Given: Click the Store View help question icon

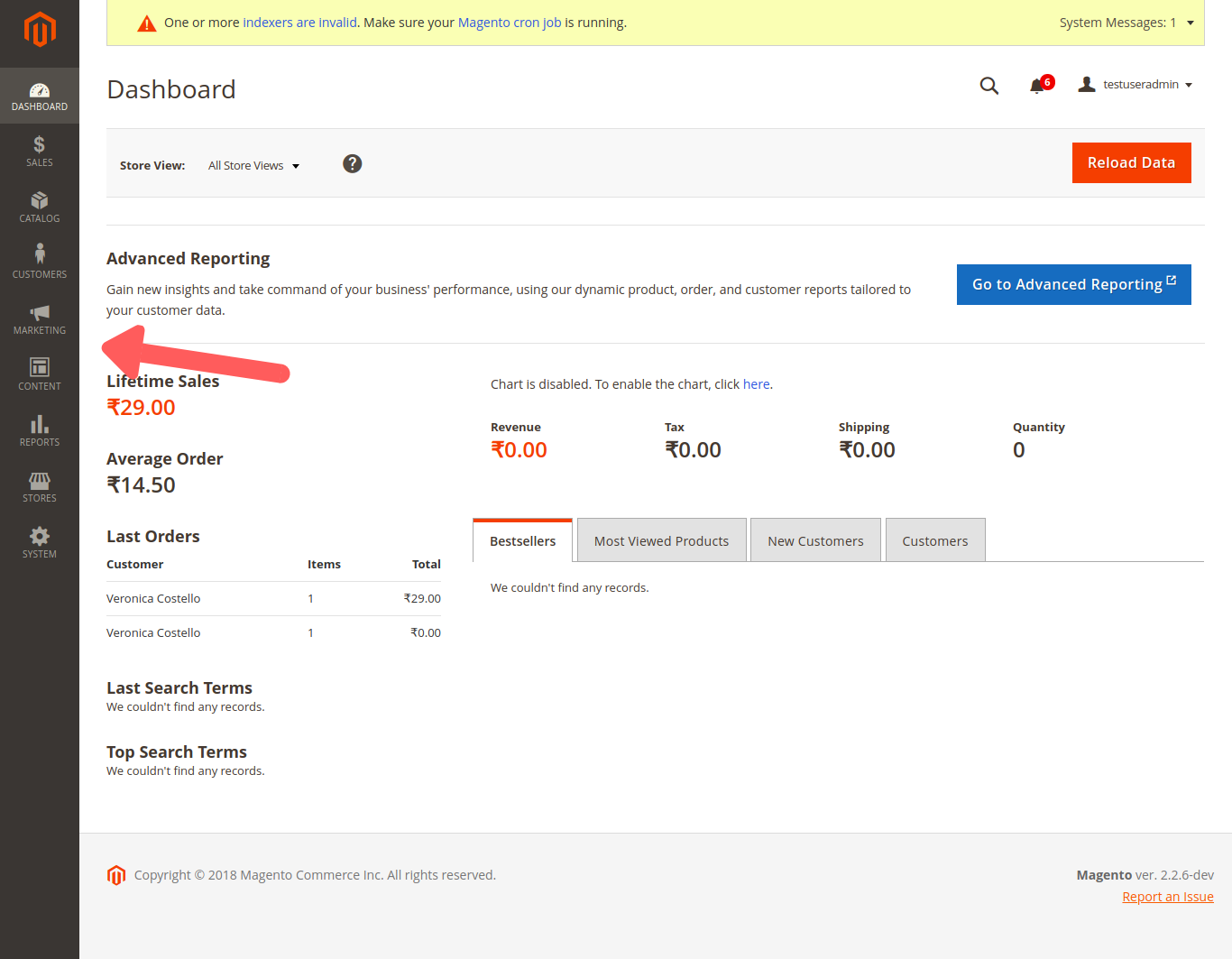Looking at the screenshot, I should 353,163.
